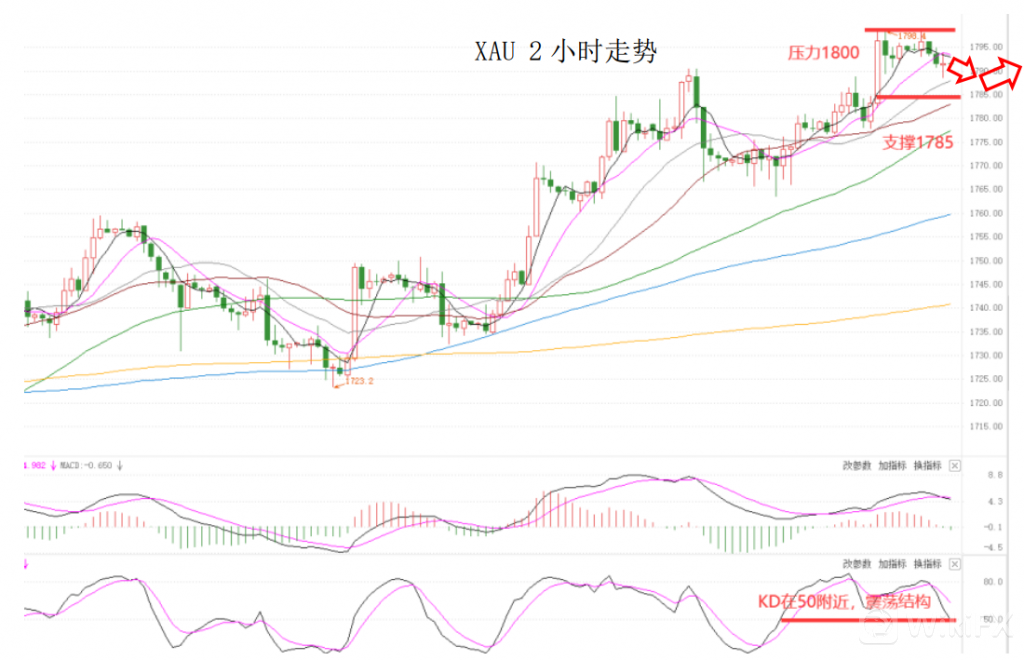This screenshot has height=660, width=1024.
Task: Click the down arrow after the 4.982 value
Action: (x=53, y=464)
